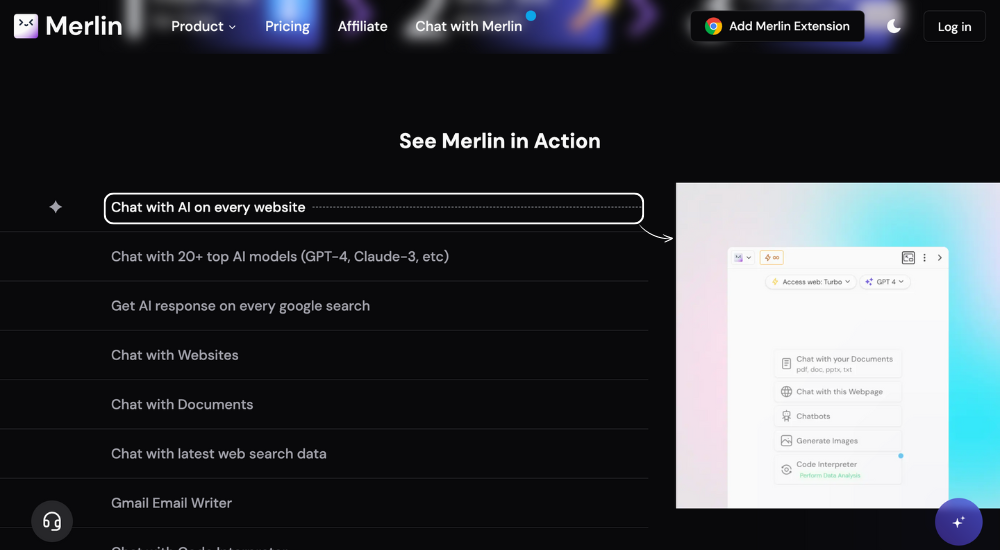The height and width of the screenshot is (550, 1000).
Task: Open the three-dot menu in preview
Action: click(x=924, y=258)
